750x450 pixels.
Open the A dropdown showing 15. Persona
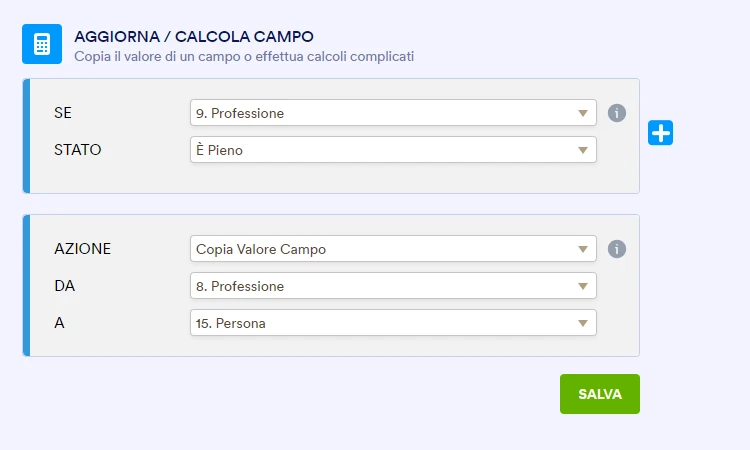[x=393, y=323]
